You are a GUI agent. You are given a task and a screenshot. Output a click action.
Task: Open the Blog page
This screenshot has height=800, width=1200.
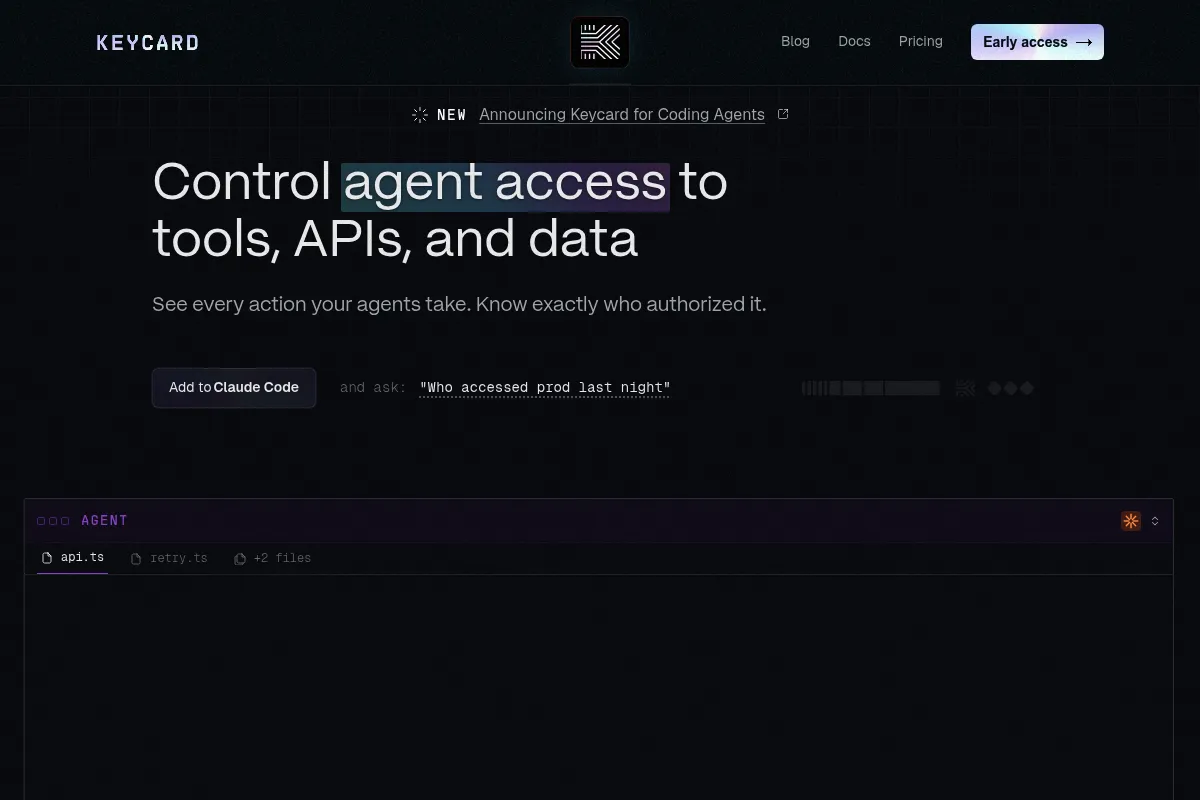coord(795,41)
